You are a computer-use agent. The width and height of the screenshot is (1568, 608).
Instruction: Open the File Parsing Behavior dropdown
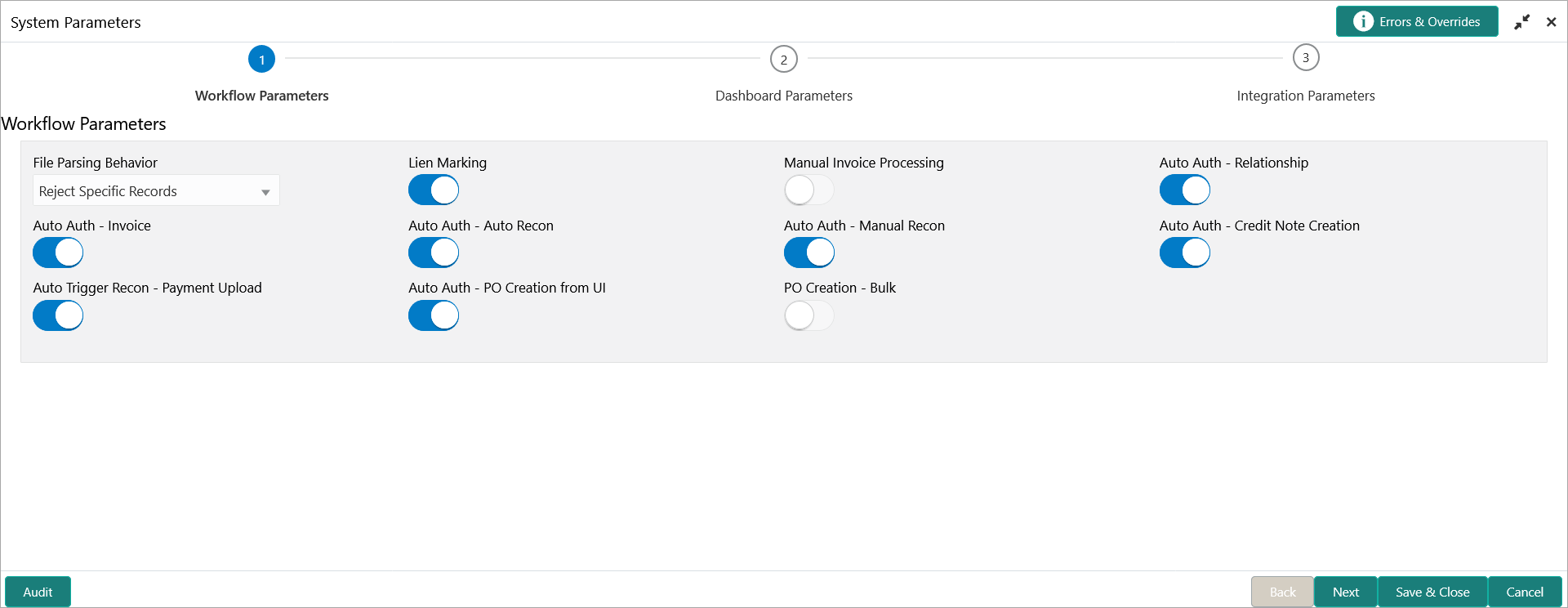[155, 191]
